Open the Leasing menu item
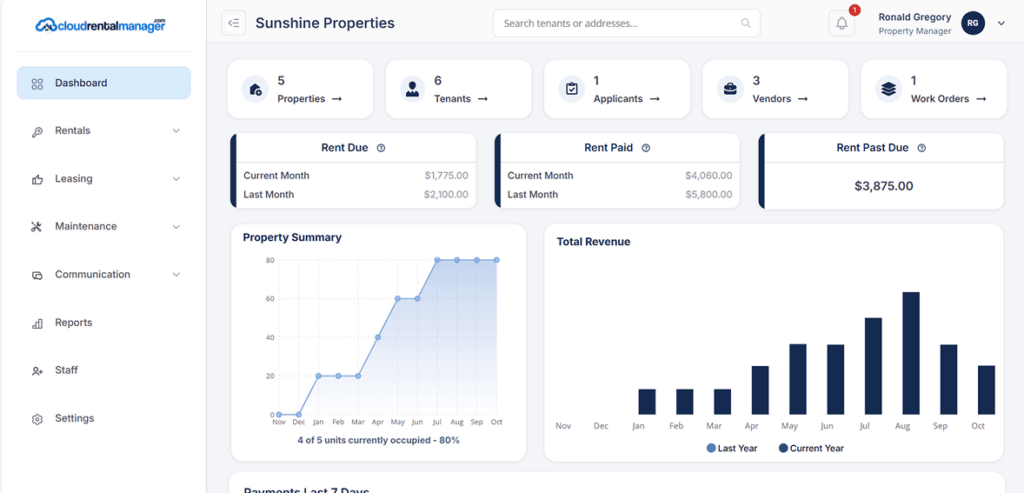1024x493 pixels. (104, 179)
